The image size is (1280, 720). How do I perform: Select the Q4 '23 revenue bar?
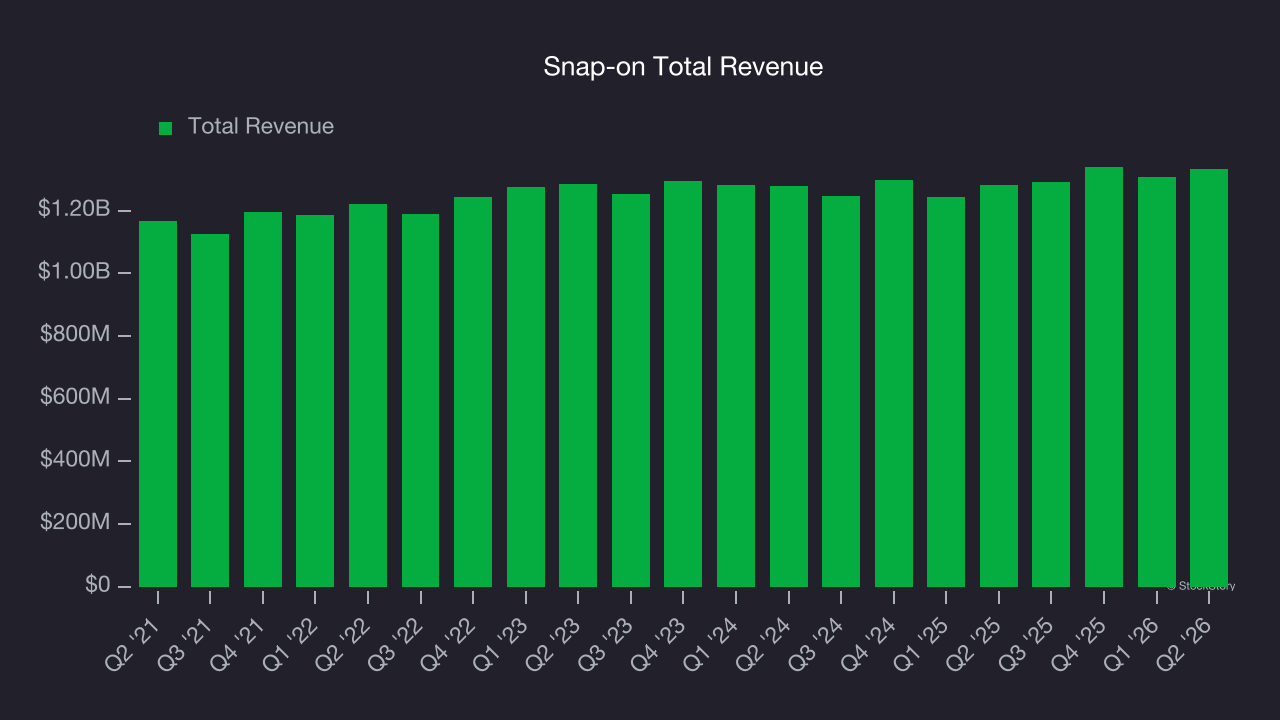pos(683,384)
